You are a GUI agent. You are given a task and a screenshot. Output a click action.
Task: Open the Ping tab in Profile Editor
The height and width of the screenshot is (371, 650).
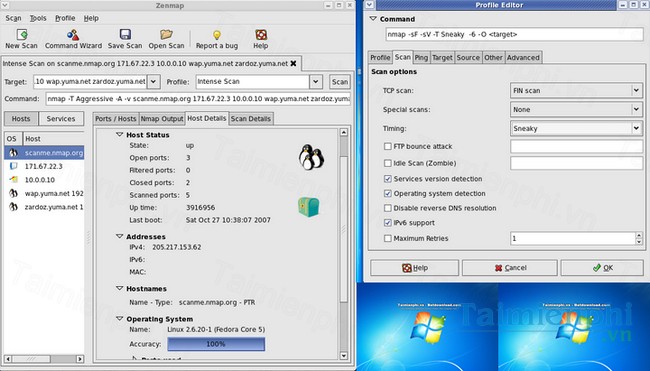coord(421,58)
